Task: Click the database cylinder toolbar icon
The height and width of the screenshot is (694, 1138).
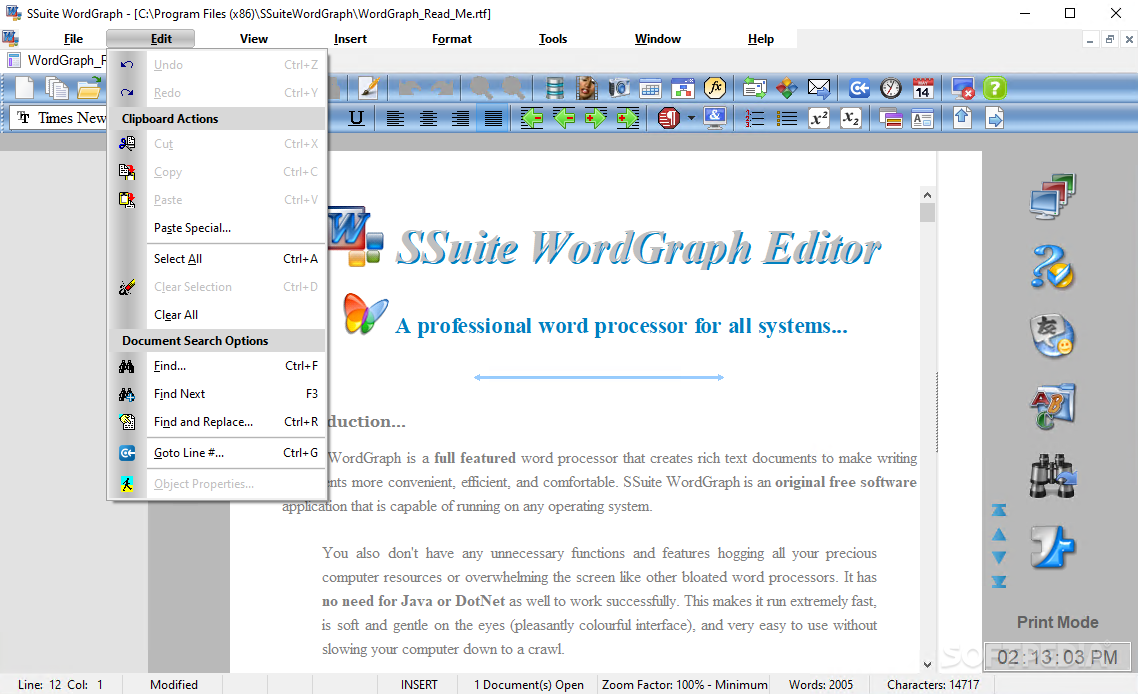Action: point(554,89)
